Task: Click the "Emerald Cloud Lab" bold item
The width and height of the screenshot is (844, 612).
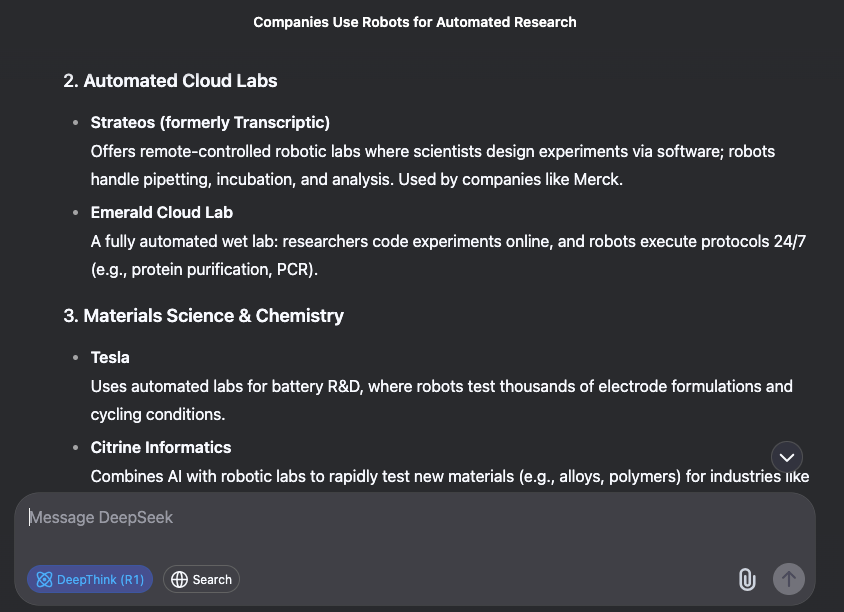Action: pos(162,213)
